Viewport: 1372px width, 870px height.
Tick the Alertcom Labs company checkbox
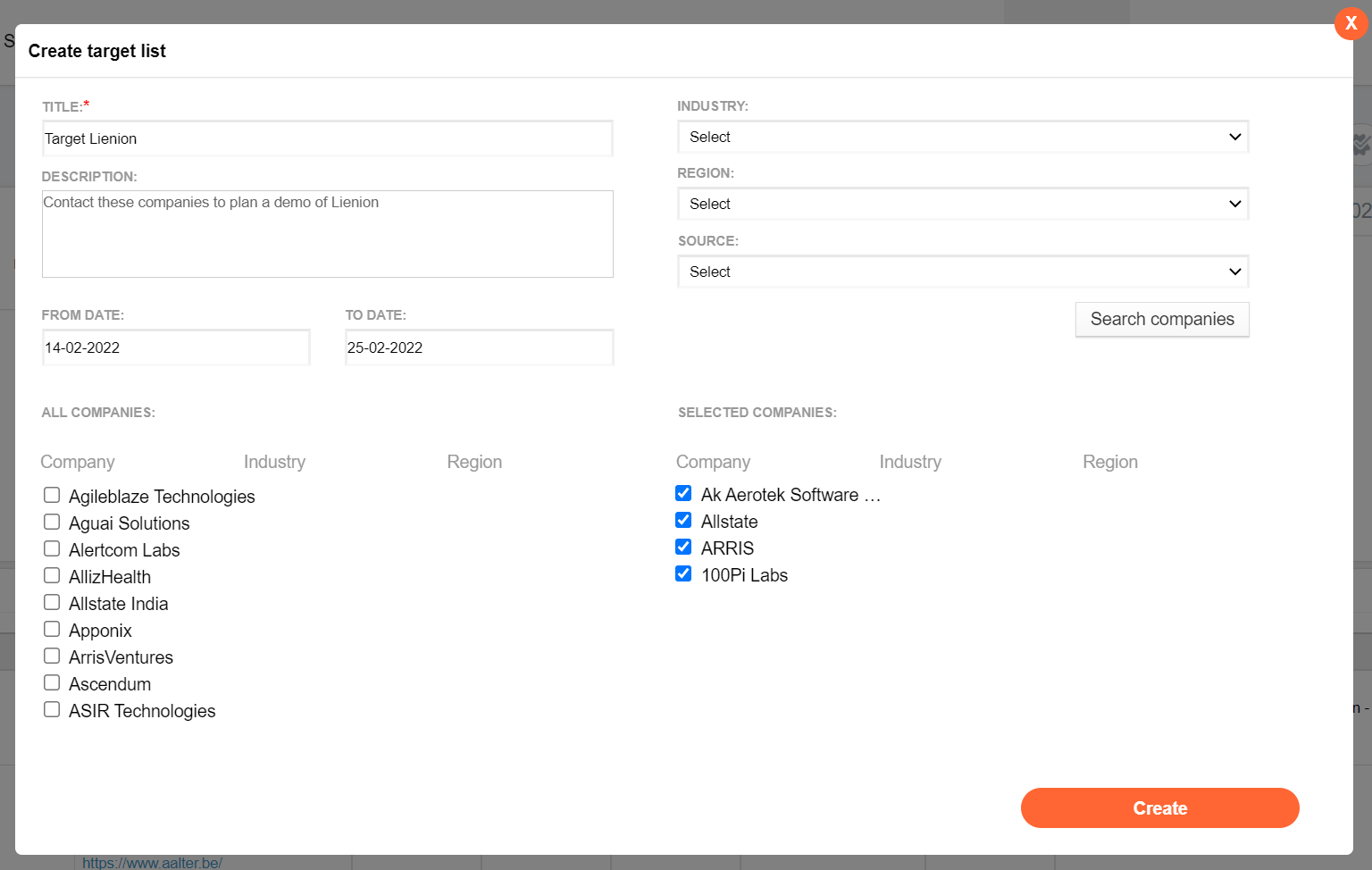tap(52, 548)
